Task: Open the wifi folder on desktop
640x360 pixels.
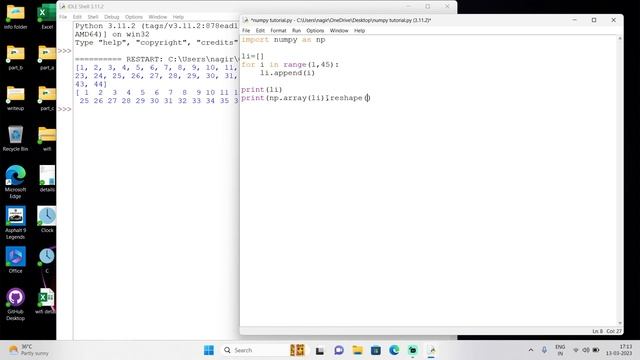Action: (x=47, y=139)
